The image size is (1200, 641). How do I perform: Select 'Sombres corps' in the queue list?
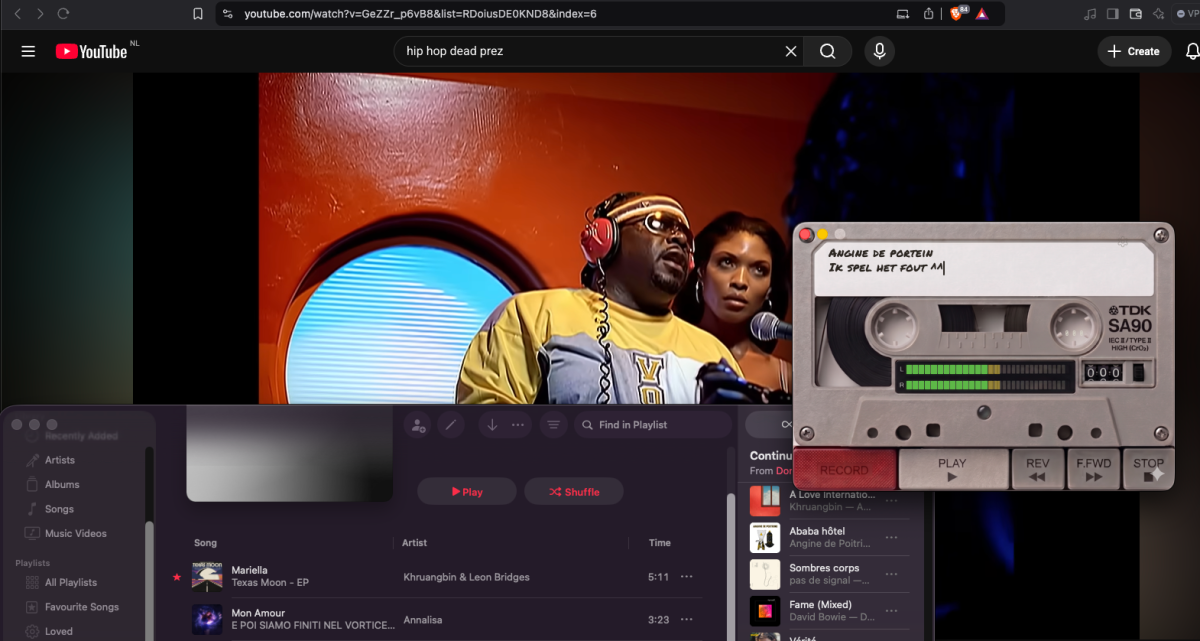829,574
